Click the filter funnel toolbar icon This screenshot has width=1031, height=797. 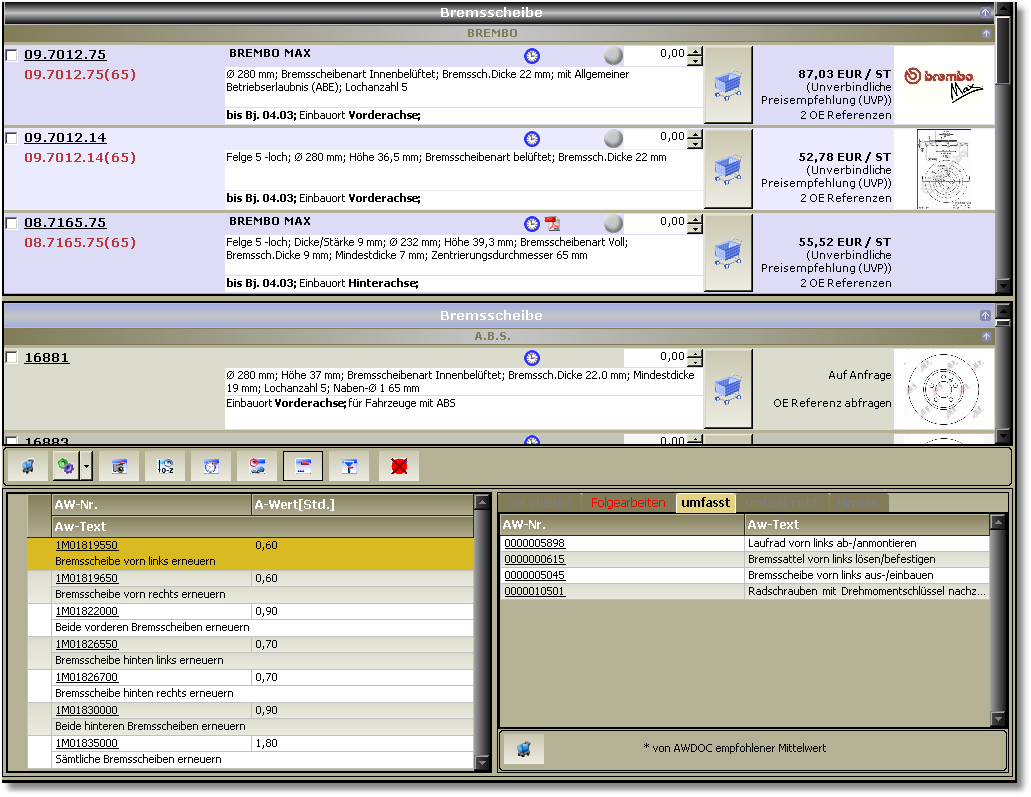click(x=349, y=466)
